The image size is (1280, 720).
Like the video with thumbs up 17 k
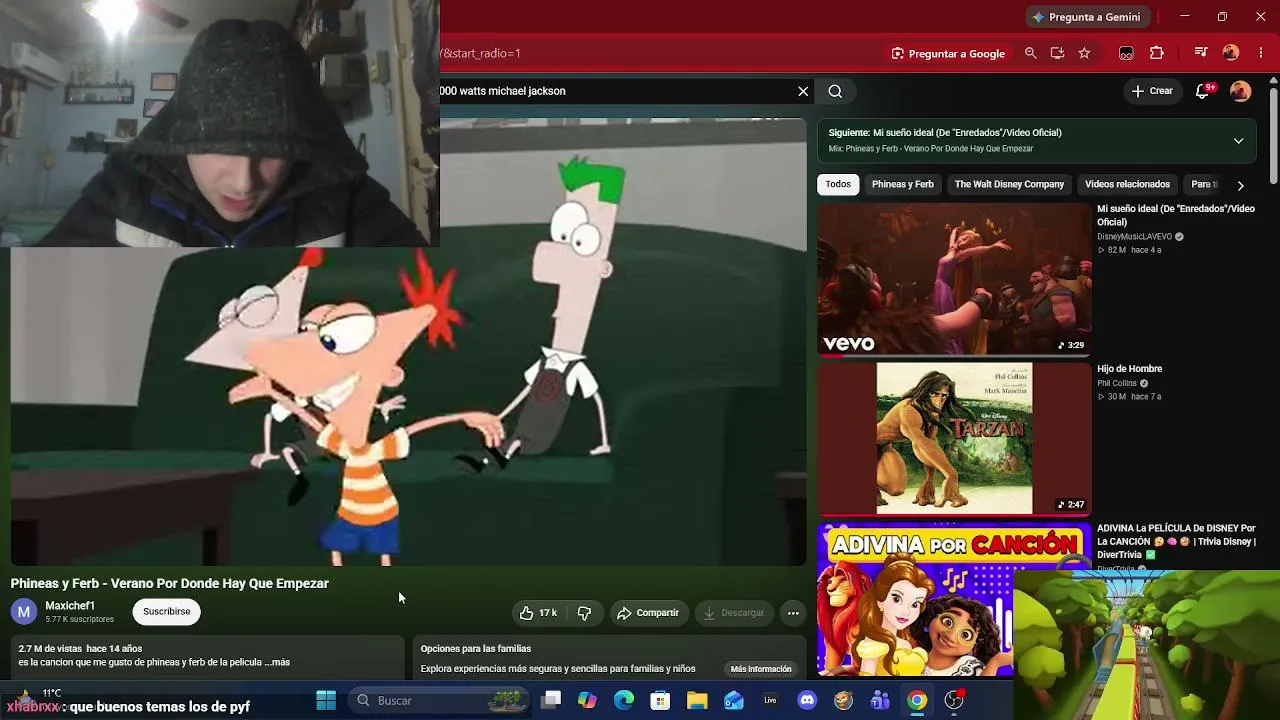pyautogui.click(x=538, y=613)
